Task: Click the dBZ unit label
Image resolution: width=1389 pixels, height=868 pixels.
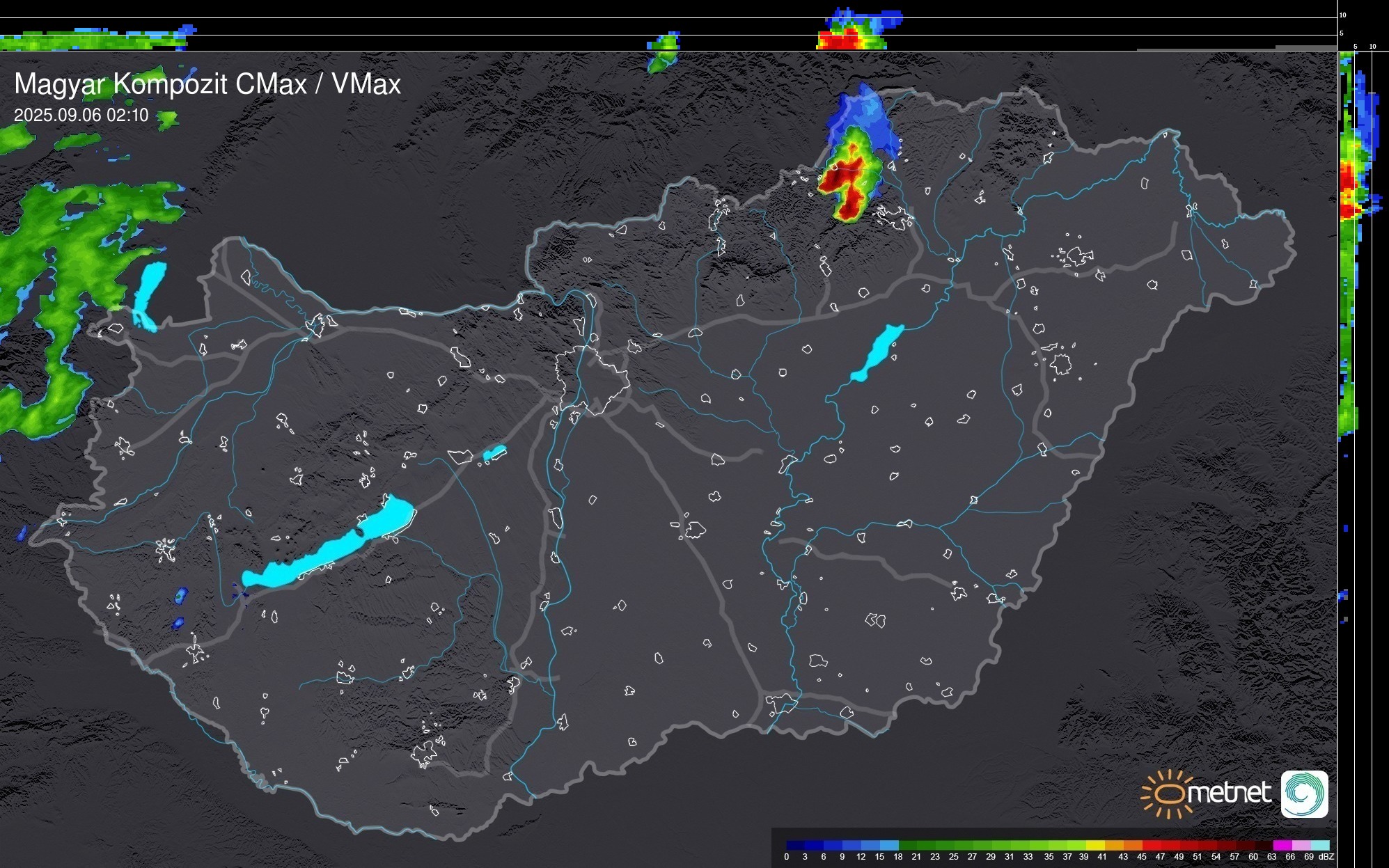Action: [1326, 857]
